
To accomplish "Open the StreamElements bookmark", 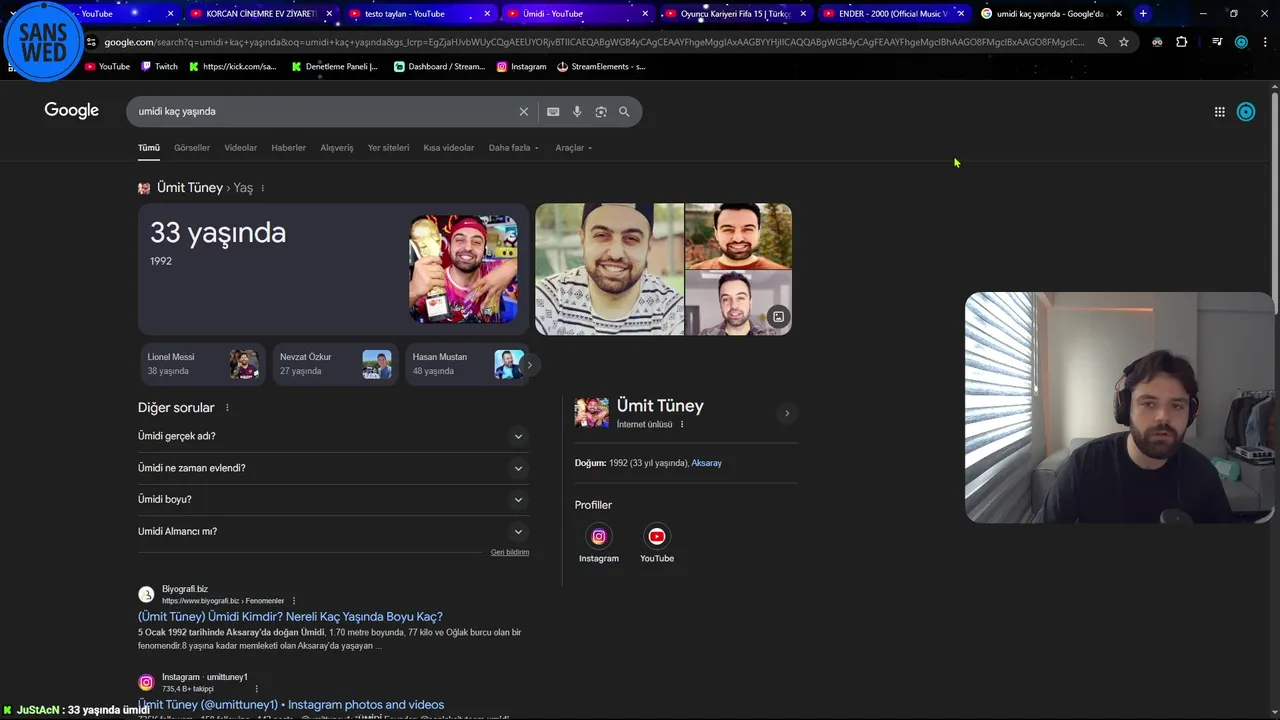I will tap(601, 67).
